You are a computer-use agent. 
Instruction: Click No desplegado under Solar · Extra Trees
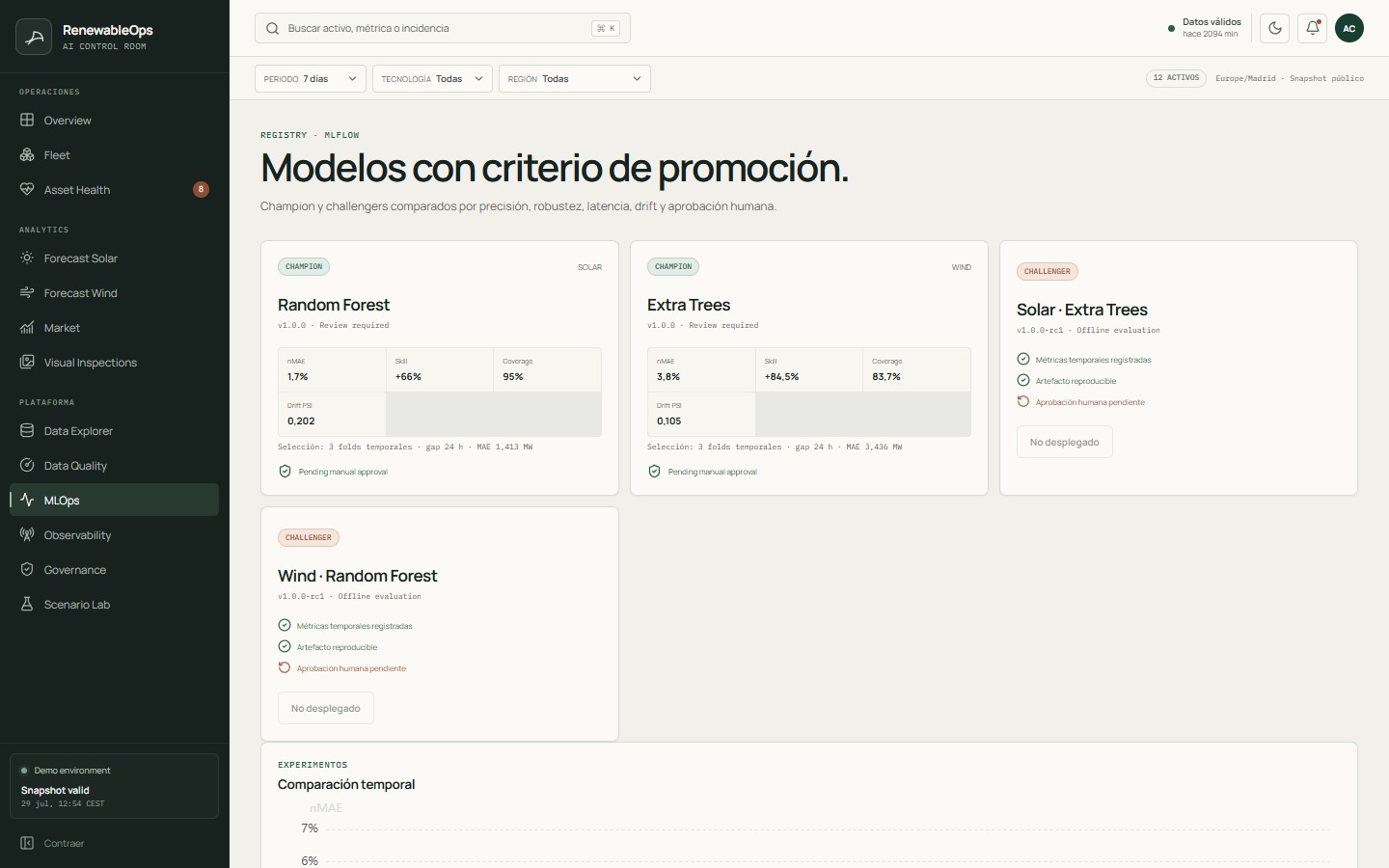click(x=1065, y=443)
